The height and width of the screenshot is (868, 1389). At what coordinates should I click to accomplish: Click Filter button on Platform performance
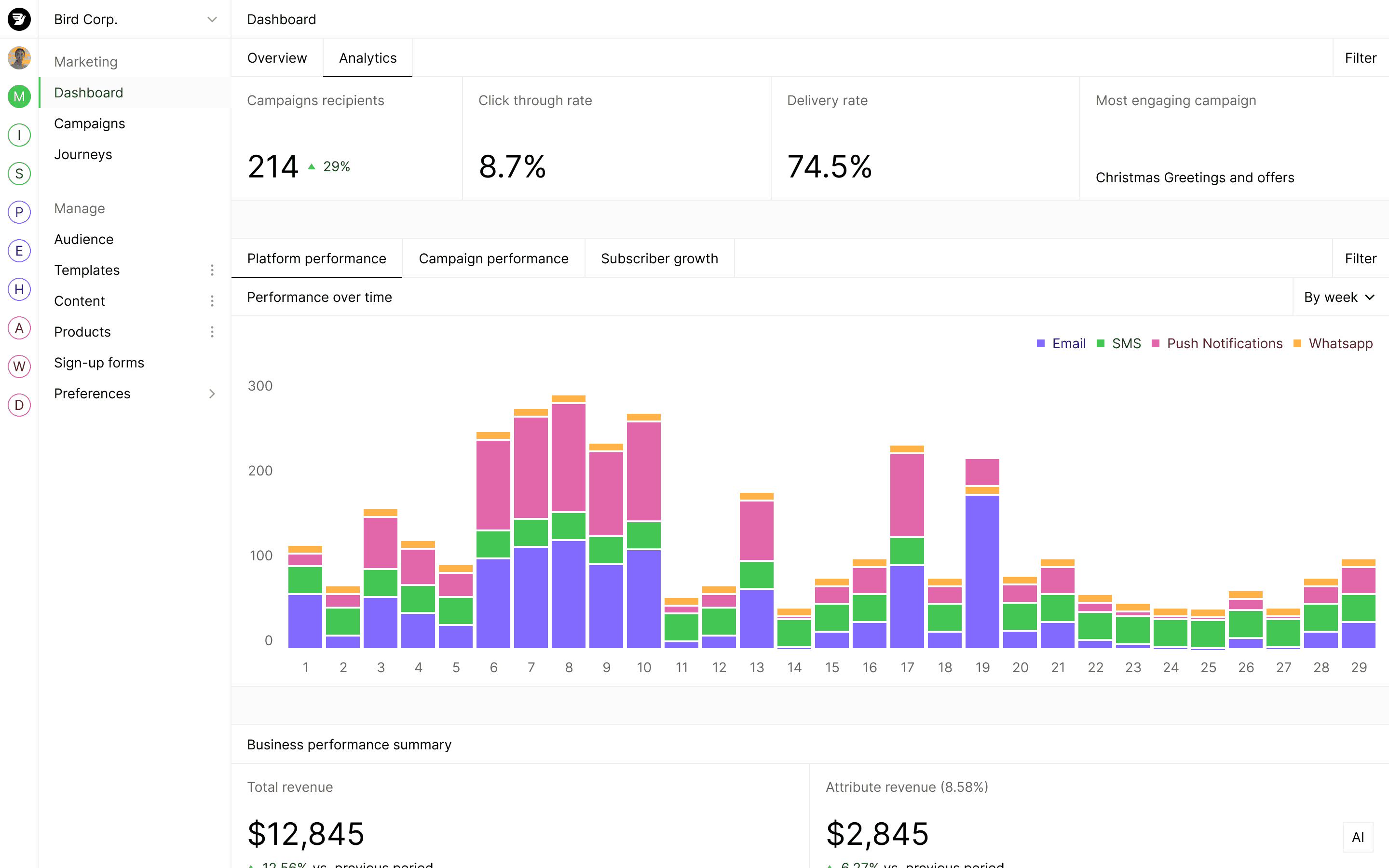[x=1361, y=258]
